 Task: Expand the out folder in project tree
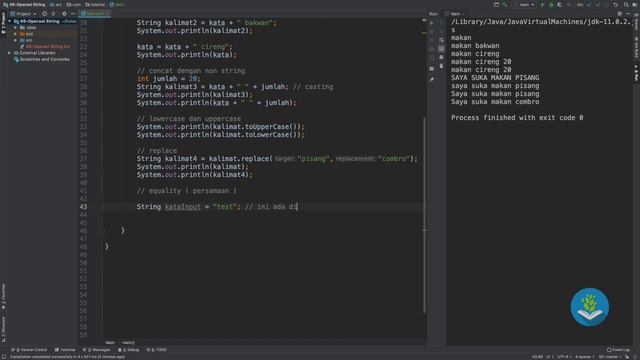pyautogui.click(x=16, y=34)
